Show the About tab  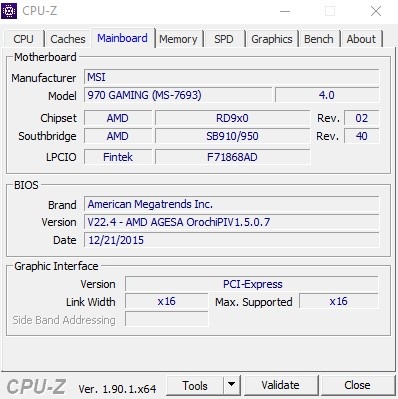pyautogui.click(x=361, y=39)
